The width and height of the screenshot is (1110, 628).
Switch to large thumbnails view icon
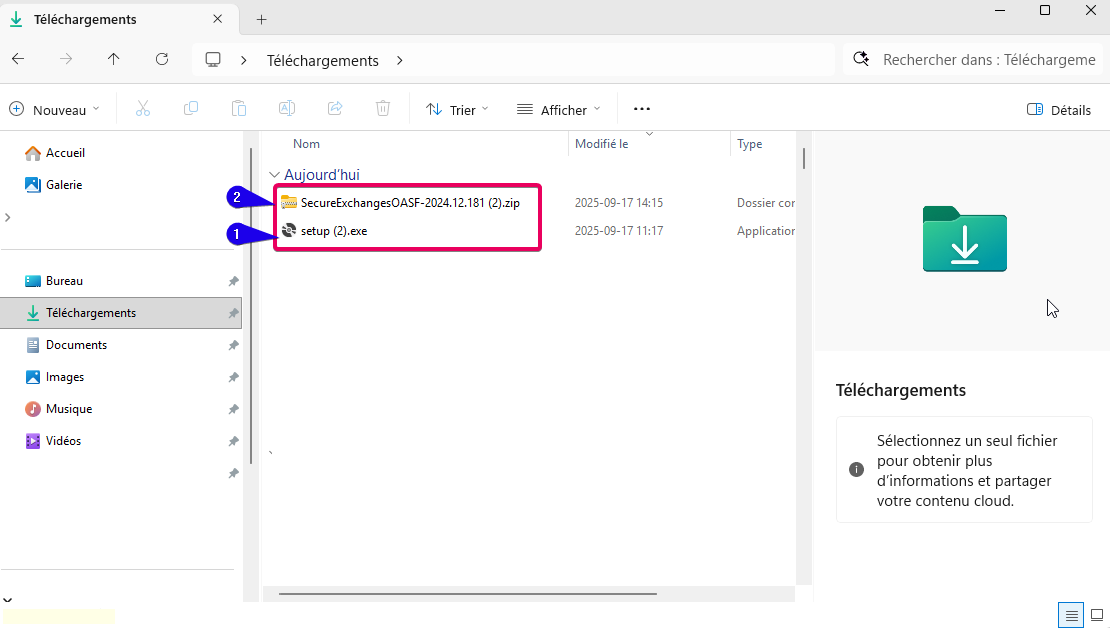point(1097,615)
